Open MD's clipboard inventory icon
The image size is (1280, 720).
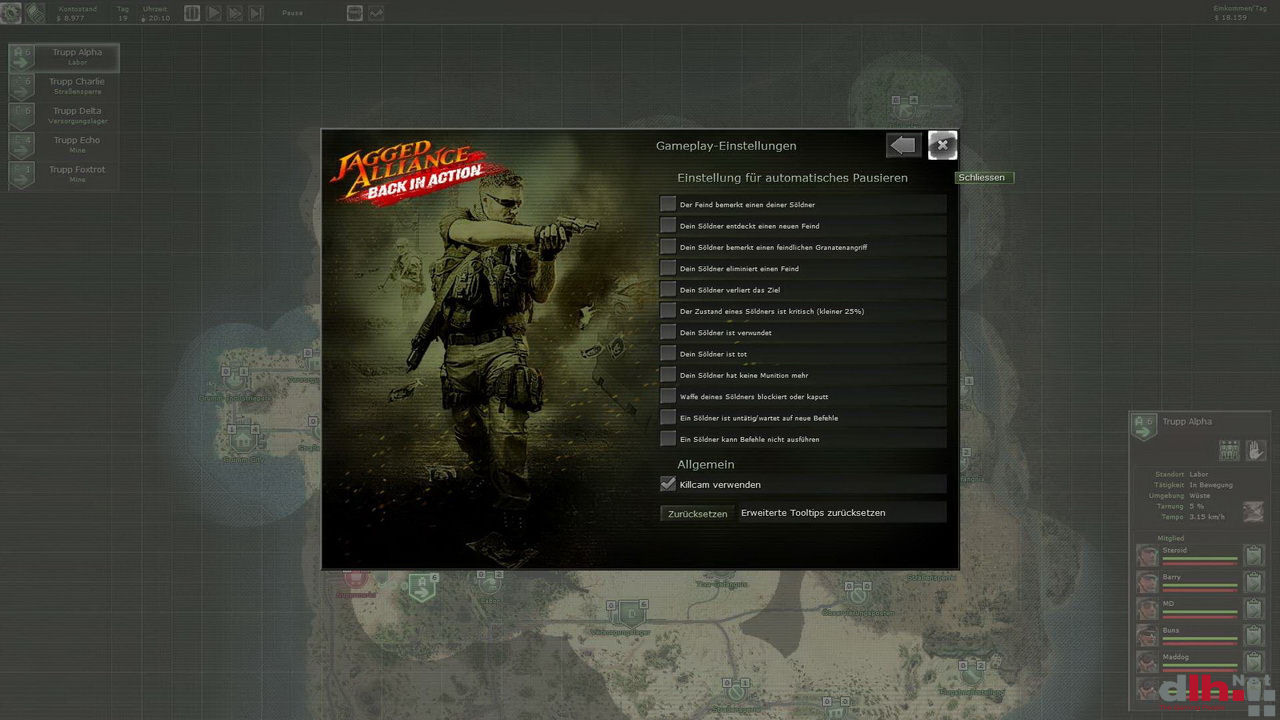[1254, 609]
